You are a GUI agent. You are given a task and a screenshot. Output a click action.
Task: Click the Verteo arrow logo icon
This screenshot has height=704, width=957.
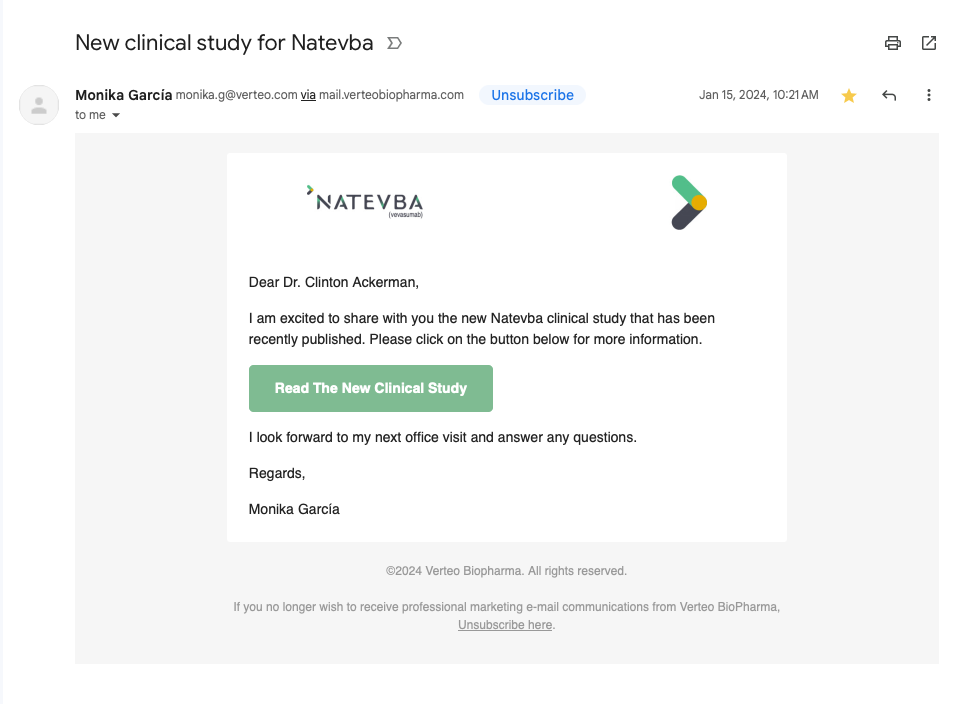pyautogui.click(x=688, y=202)
